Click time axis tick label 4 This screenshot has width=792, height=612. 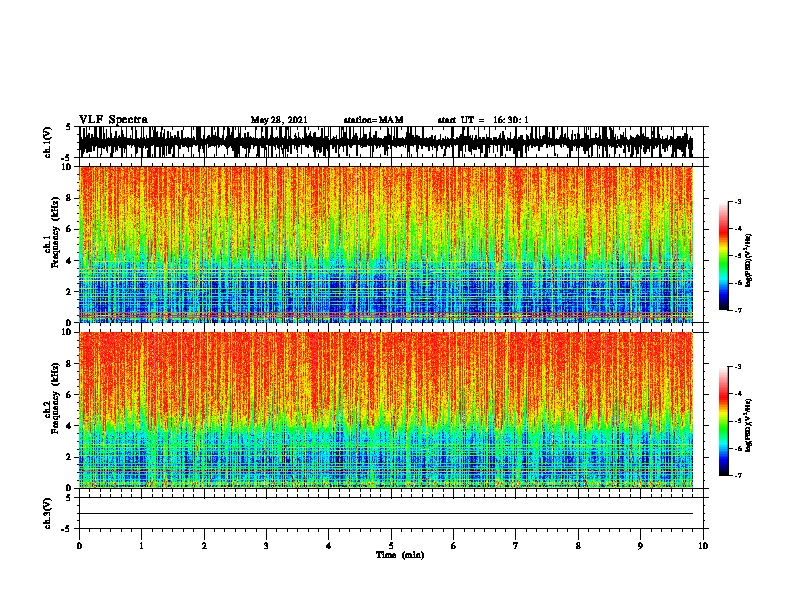click(329, 546)
